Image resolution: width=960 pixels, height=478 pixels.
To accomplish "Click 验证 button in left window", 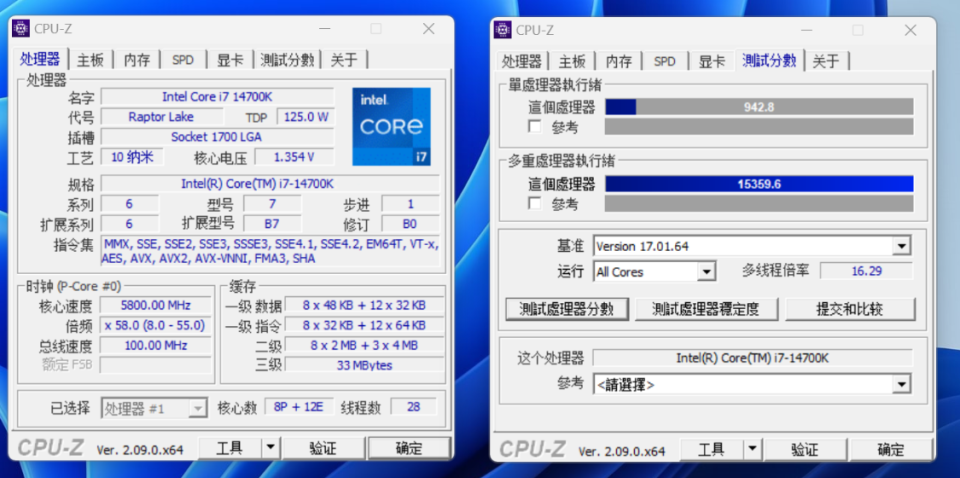I will [323, 449].
